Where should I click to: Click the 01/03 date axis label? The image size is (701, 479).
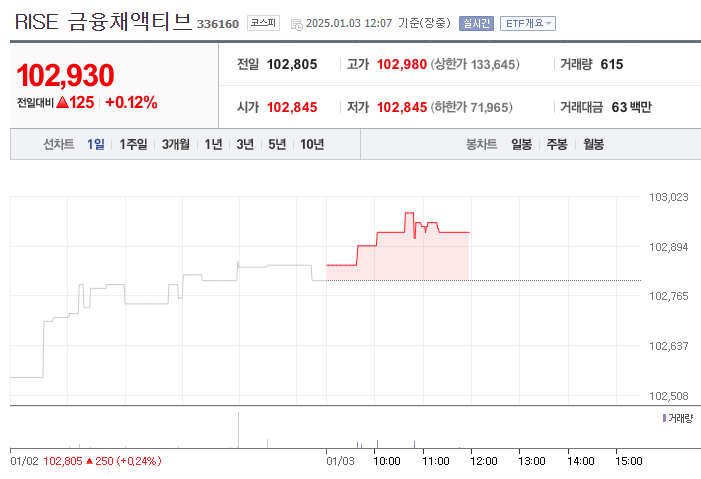coord(340,461)
